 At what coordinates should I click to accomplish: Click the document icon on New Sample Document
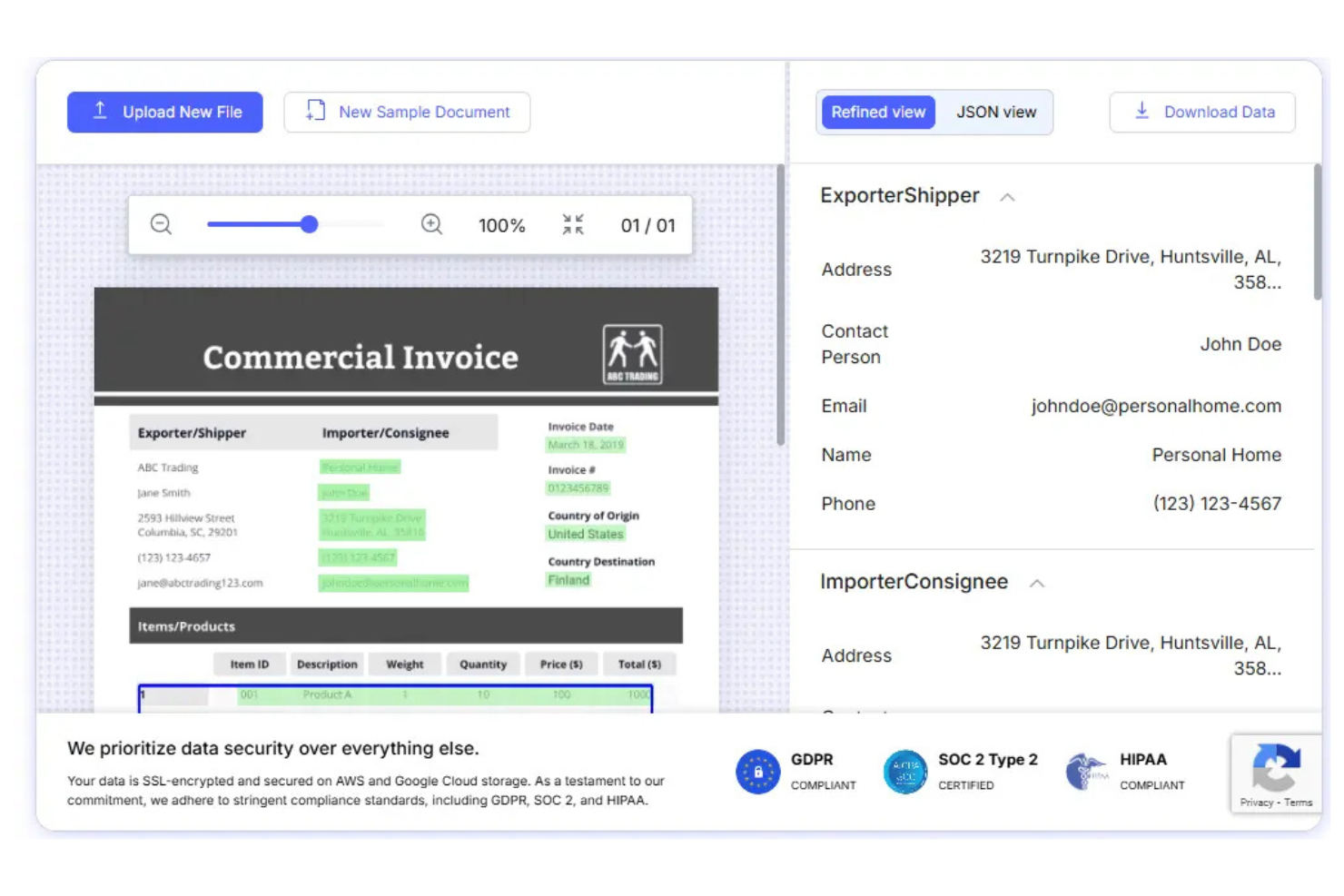click(x=313, y=111)
